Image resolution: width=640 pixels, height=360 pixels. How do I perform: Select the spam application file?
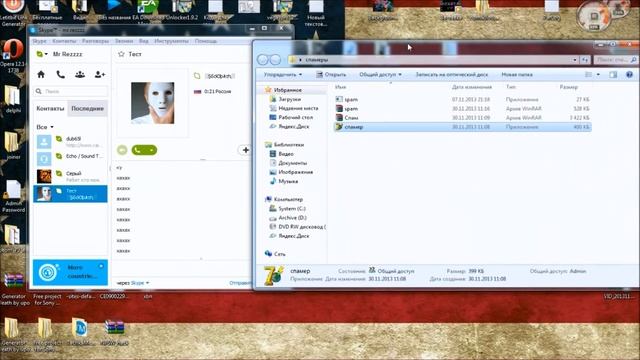tap(462, 99)
